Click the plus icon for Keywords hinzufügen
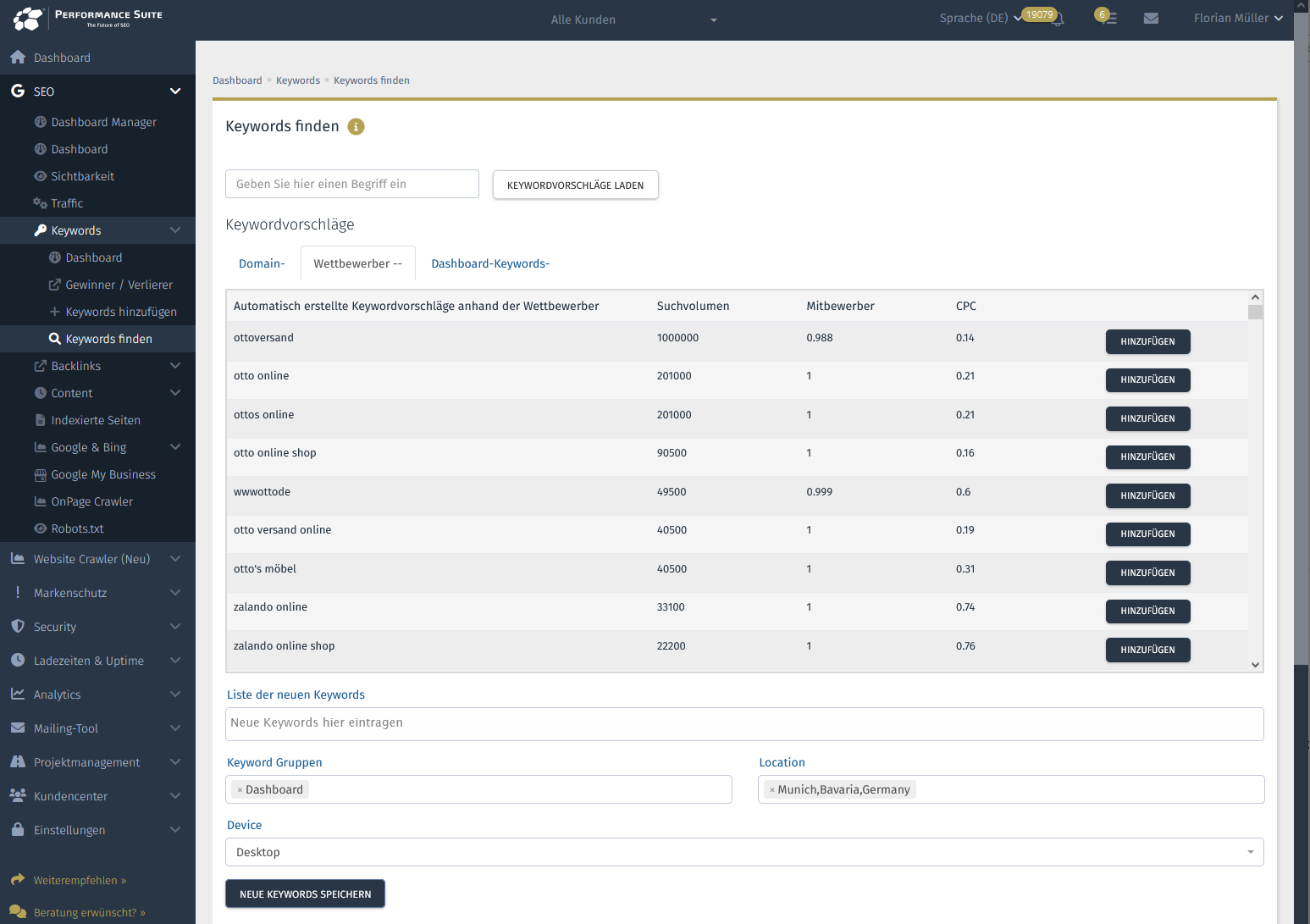Viewport: 1310px width, 924px height. coord(55,312)
